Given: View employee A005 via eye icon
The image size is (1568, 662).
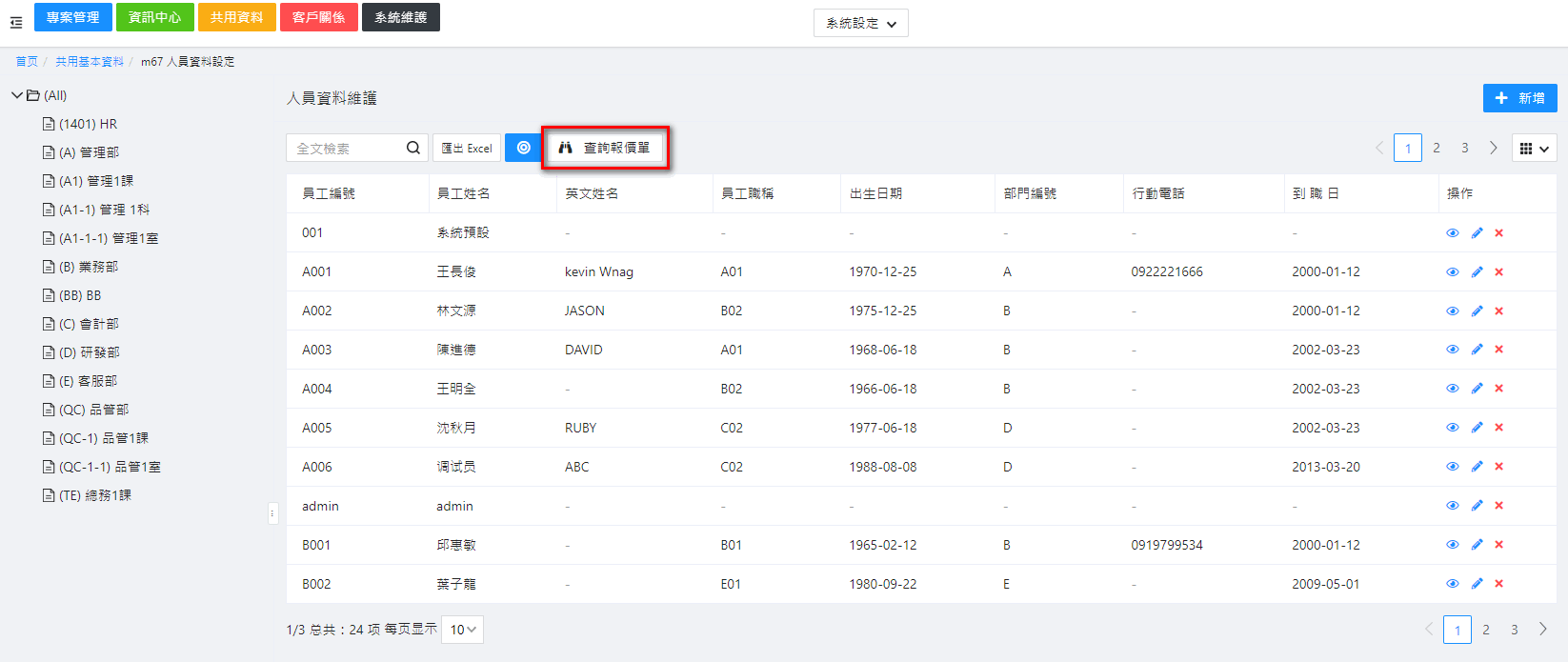Looking at the screenshot, I should coord(1452,428).
